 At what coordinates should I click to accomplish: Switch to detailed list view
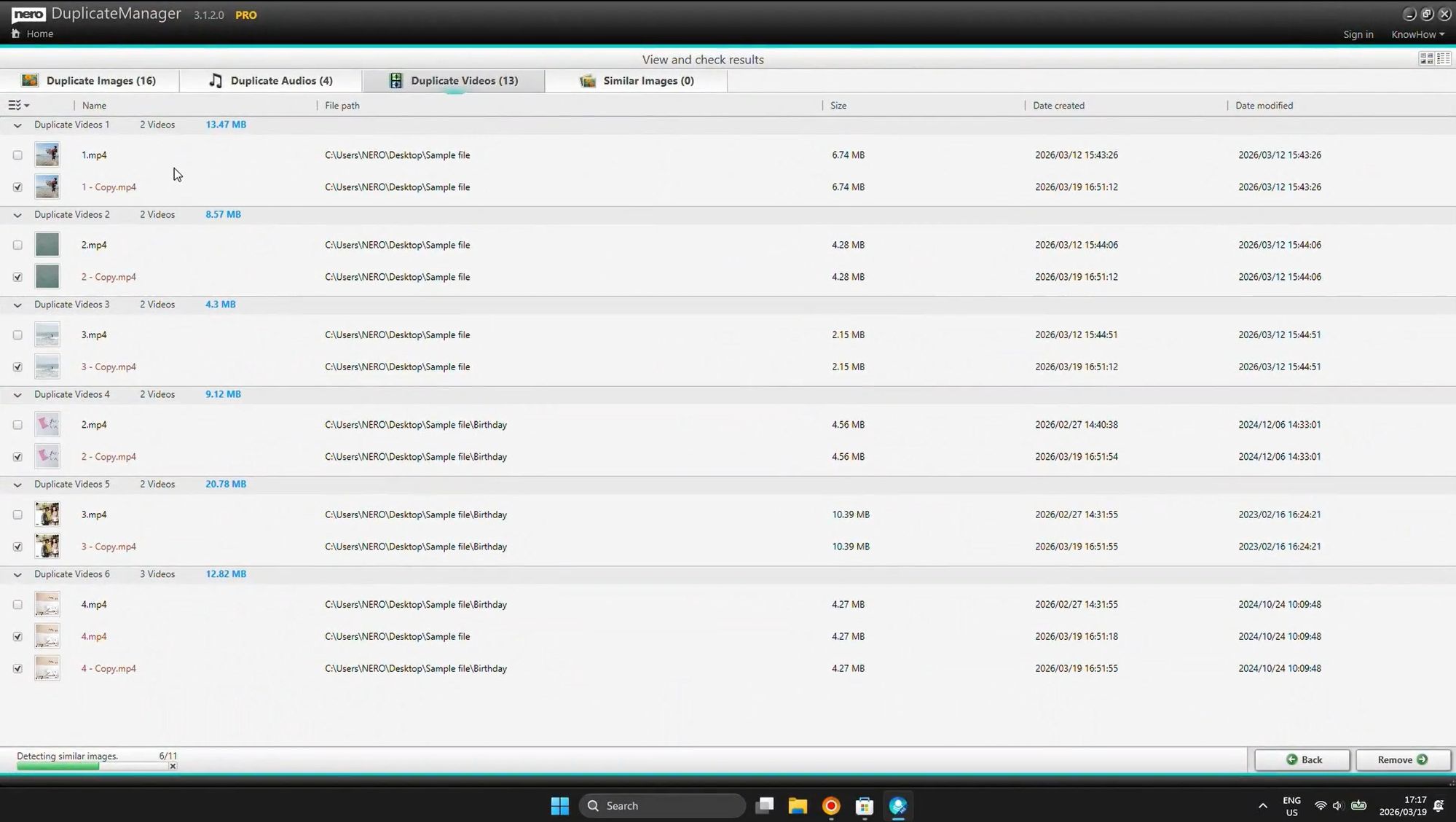click(1443, 58)
